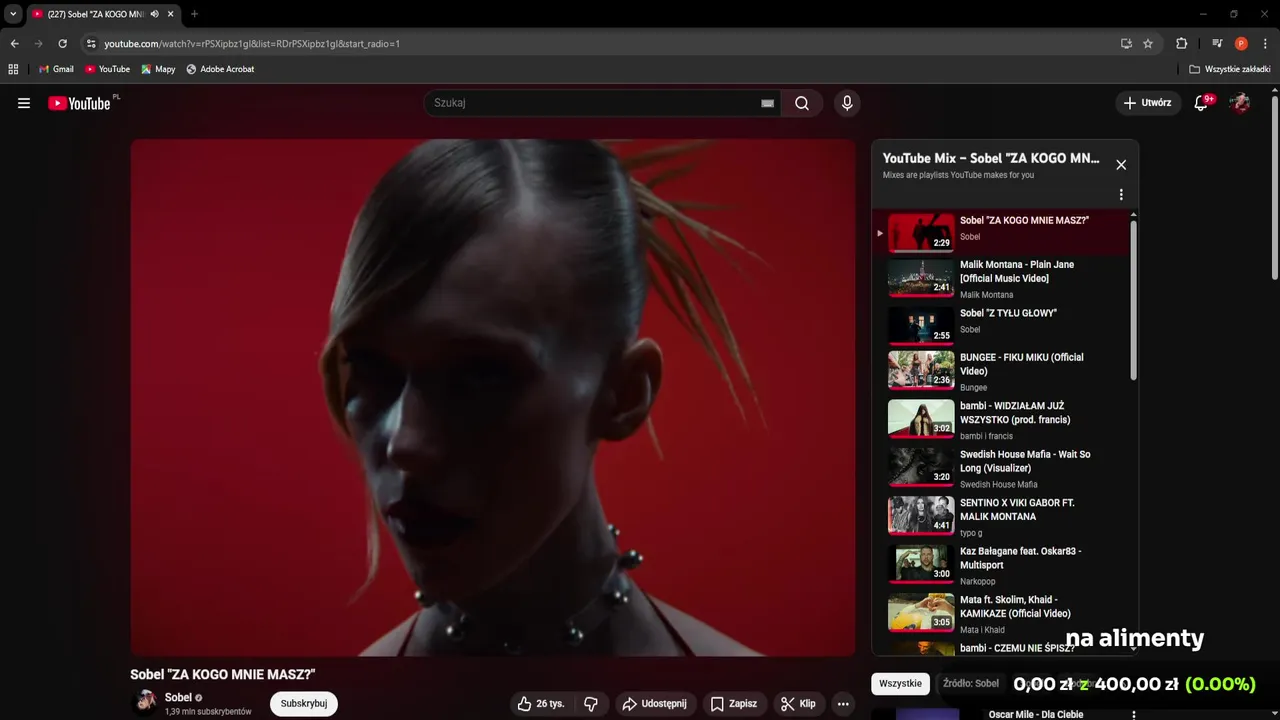This screenshot has height=720, width=1280.
Task: Close the Sobel YouTube tab
Action: click(171, 14)
